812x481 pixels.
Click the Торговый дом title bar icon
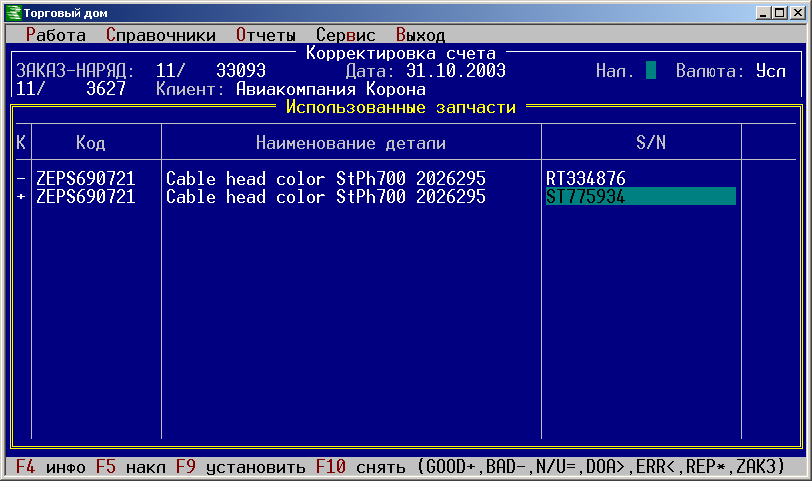click(x=13, y=13)
